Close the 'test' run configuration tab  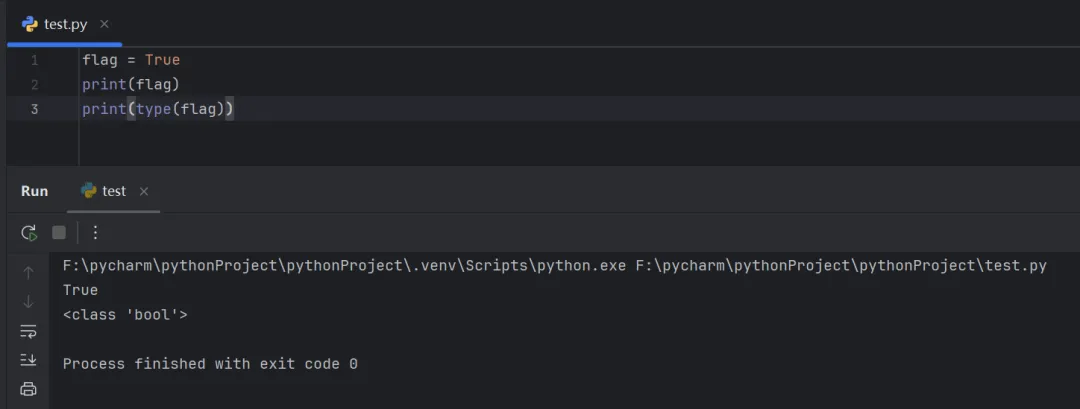[x=144, y=191]
